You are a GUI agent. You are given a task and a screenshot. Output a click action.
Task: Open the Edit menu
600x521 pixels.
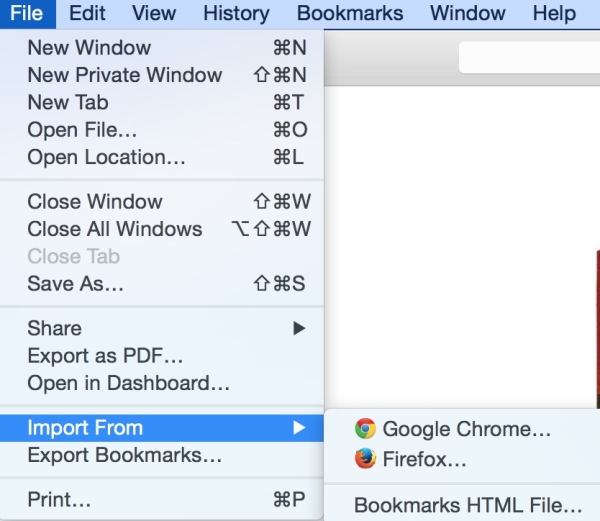click(88, 14)
